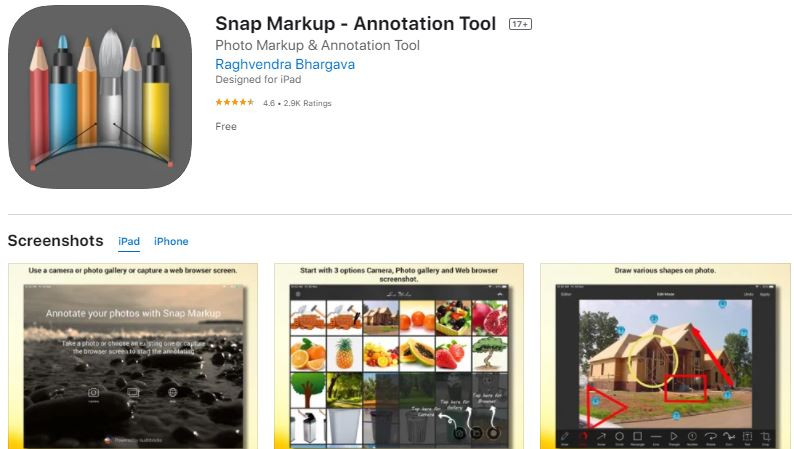Open Raghvendra Bhargava developer link
The width and height of the screenshot is (794, 449).
pyautogui.click(x=285, y=64)
